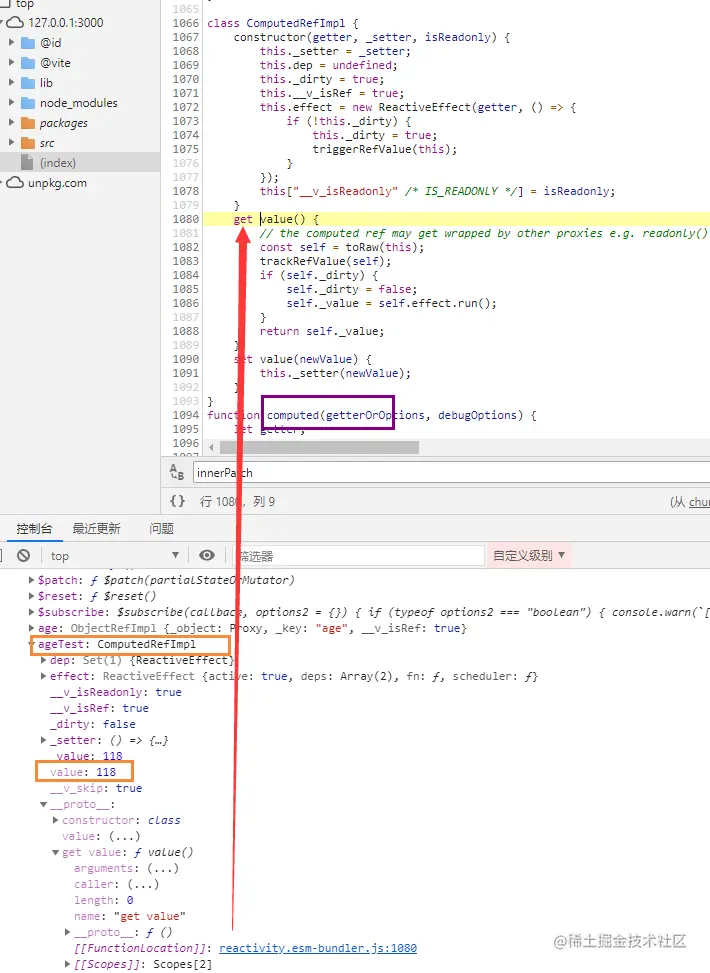The image size is (710, 973).
Task: Click the name: "get value" property
Action: click(x=129, y=917)
